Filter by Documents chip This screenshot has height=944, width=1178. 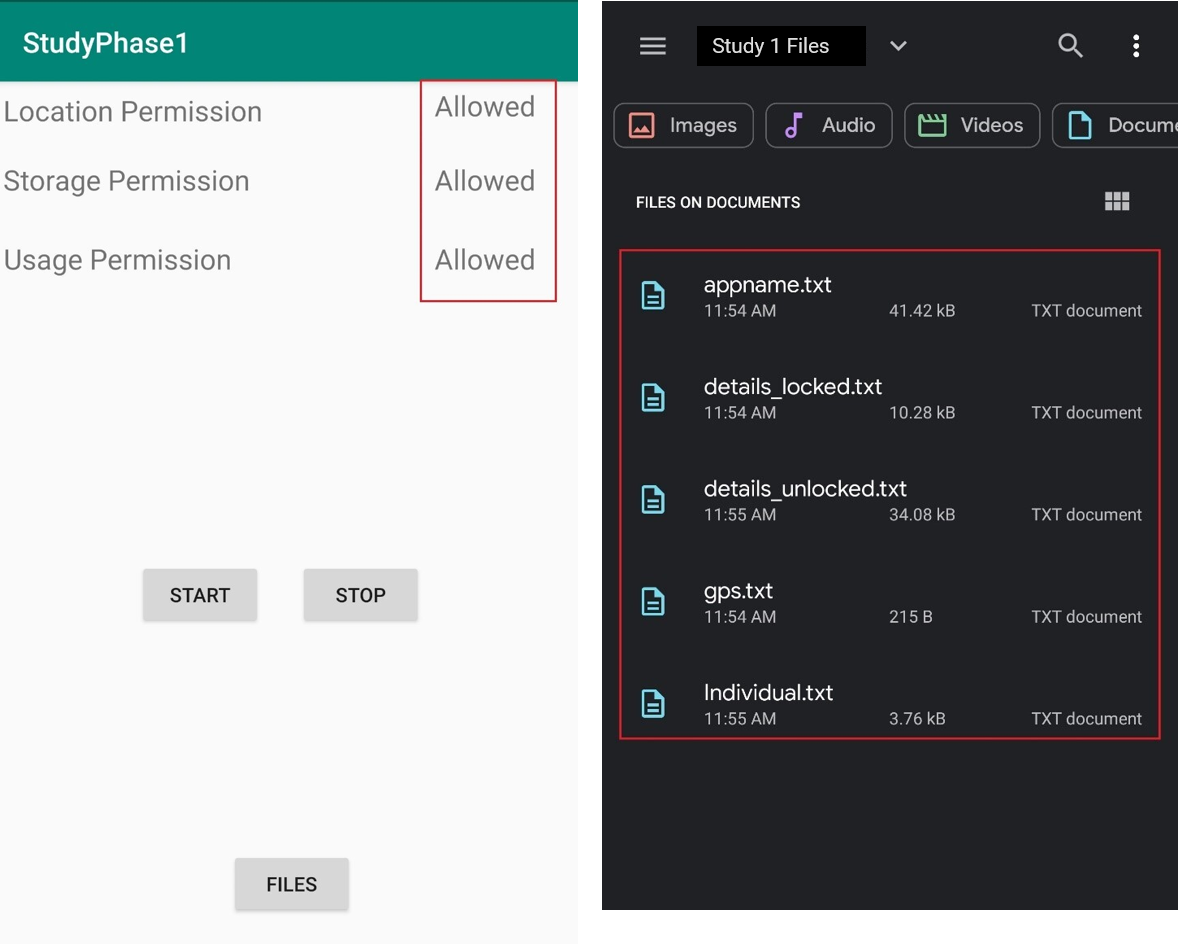(x=1116, y=125)
